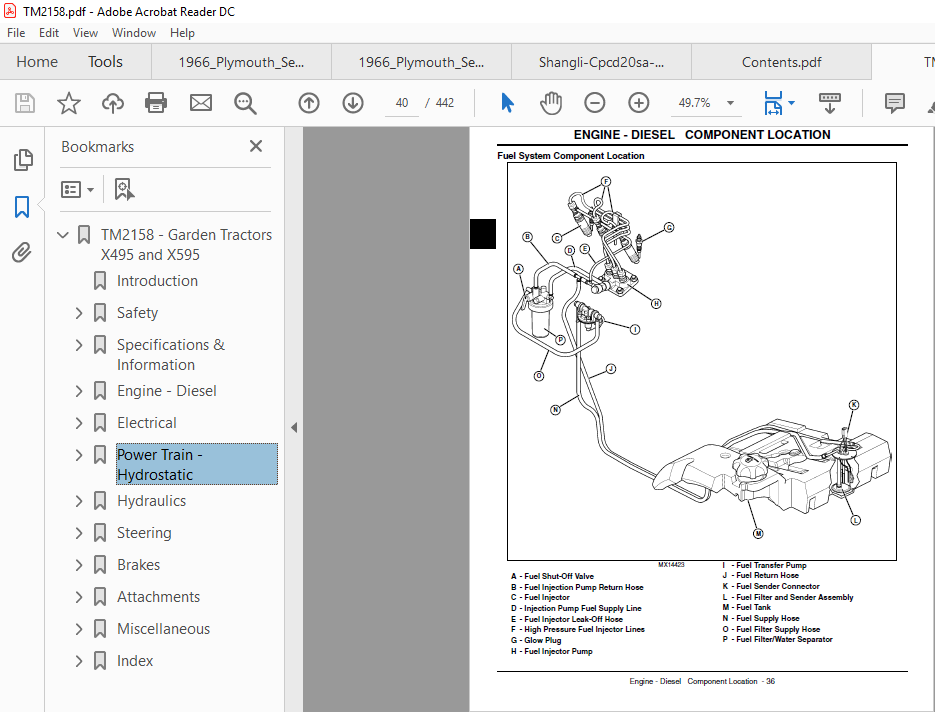
Task: Go to the Brakes bookmark
Action: coord(138,565)
